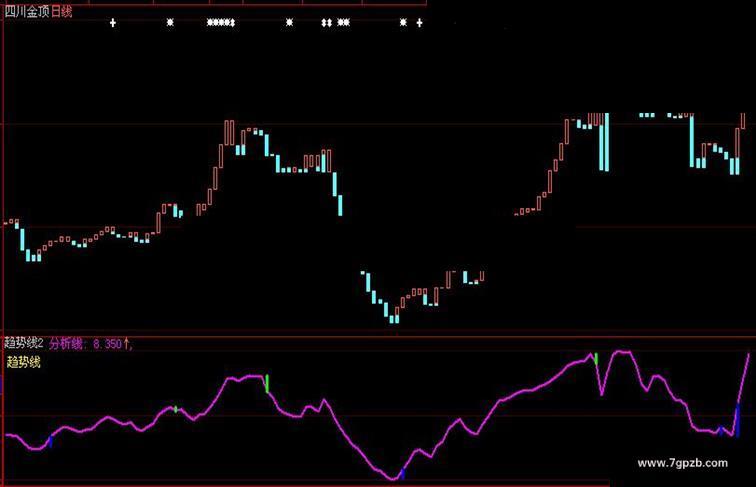Select the first white plus marker in top row
The width and height of the screenshot is (756, 487).
pyautogui.click(x=113, y=23)
